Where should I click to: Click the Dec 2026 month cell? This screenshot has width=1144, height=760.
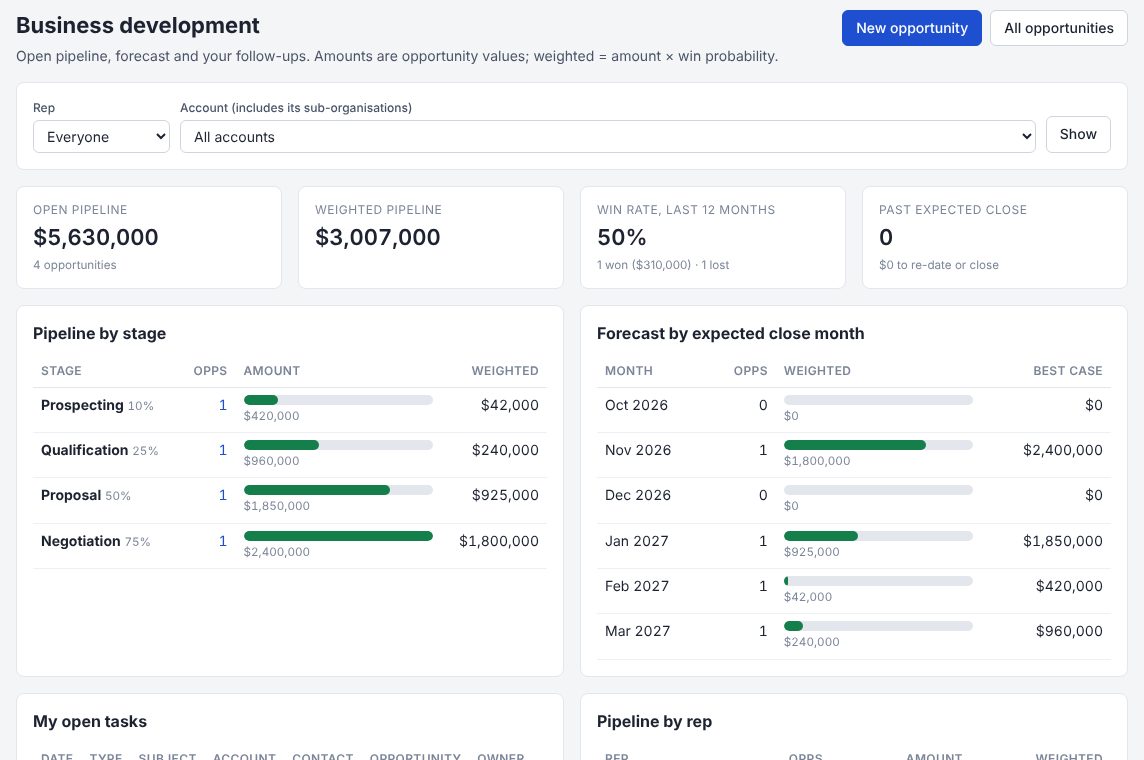point(638,495)
